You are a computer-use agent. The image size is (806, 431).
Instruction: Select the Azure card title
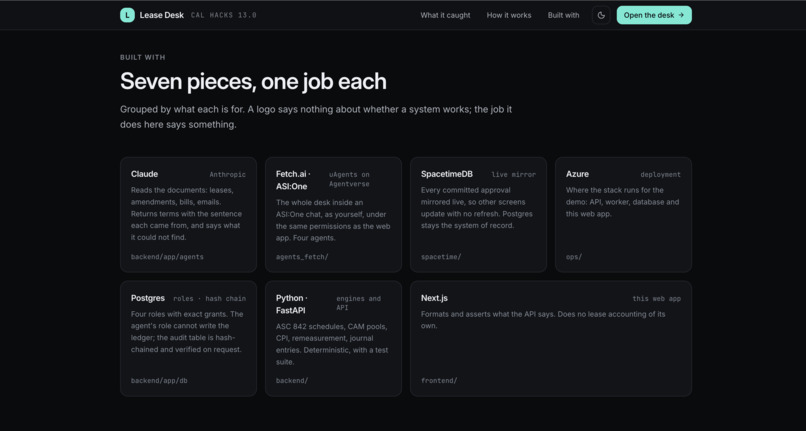click(577, 174)
